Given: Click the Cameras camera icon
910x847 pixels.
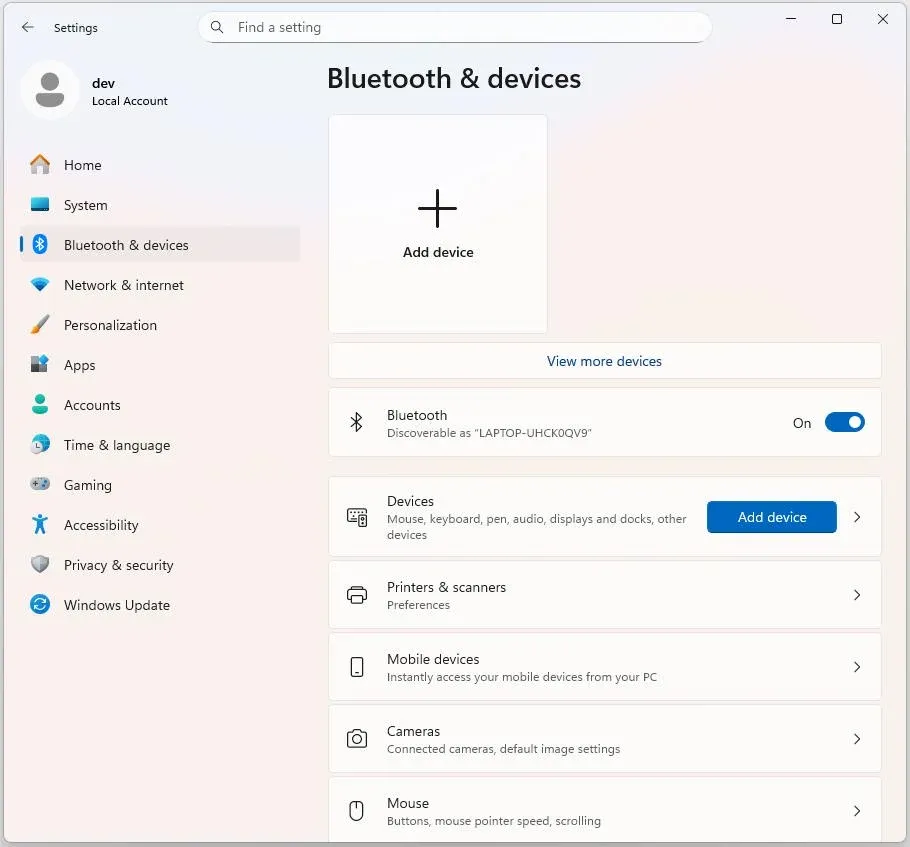Looking at the screenshot, I should pos(357,739).
